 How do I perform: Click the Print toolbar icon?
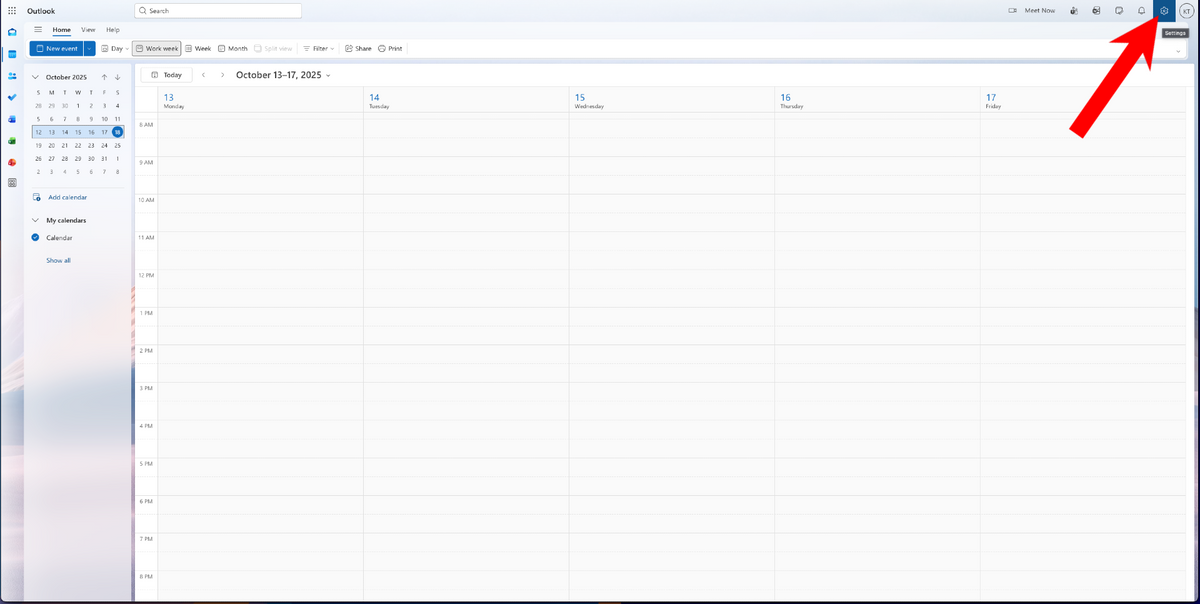pyautogui.click(x=390, y=48)
